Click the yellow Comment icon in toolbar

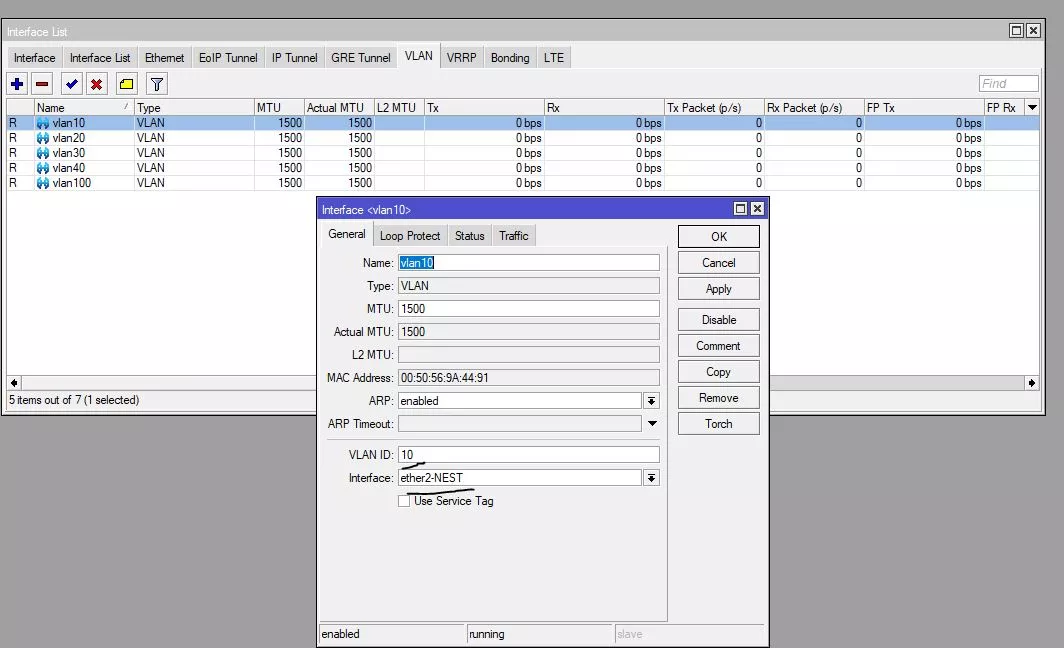click(126, 84)
